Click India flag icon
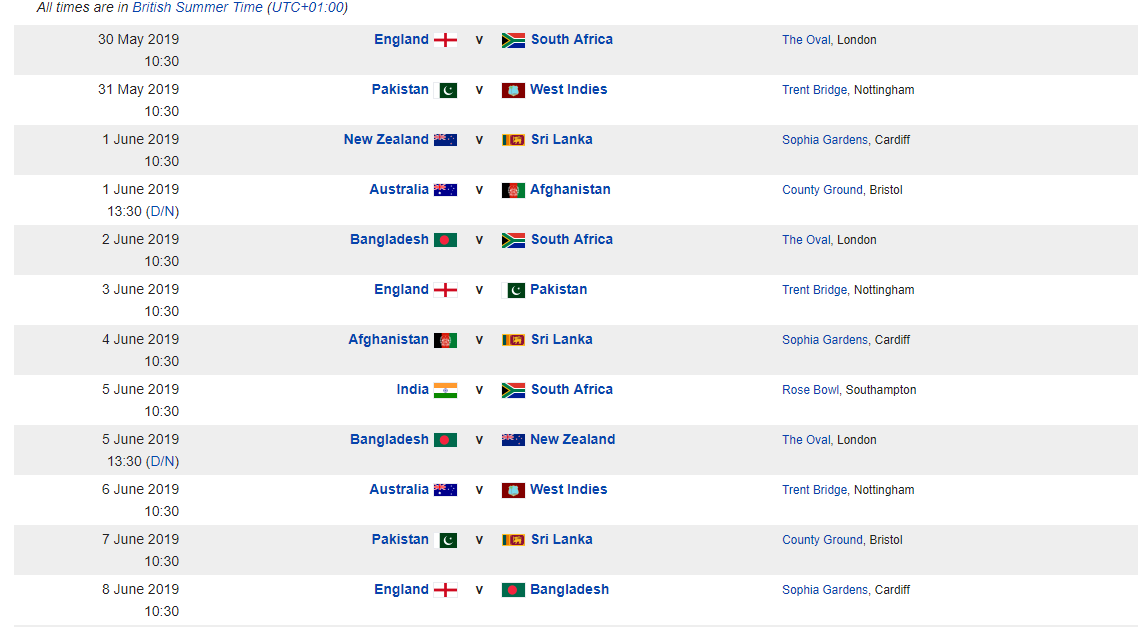Screen dimensions: 1147x627 445,390
